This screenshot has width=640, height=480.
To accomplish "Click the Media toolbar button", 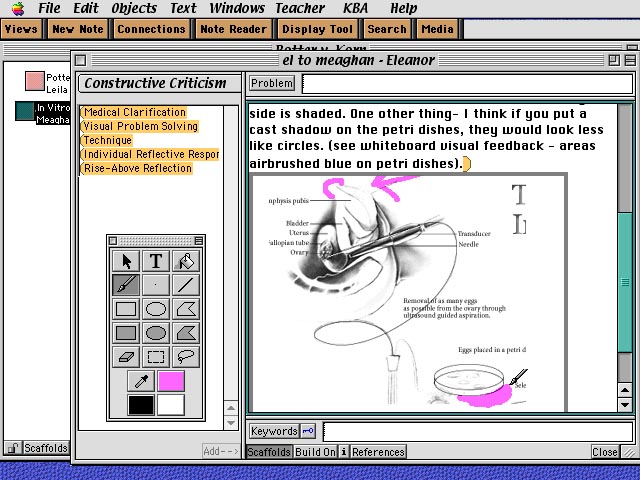I will click(437, 29).
